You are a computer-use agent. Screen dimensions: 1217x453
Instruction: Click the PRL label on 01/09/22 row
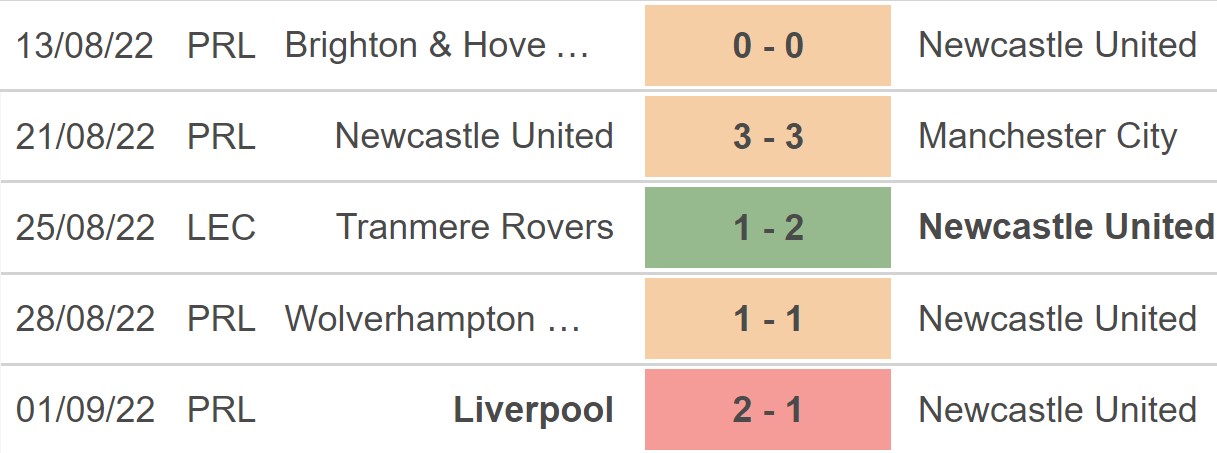point(221,410)
